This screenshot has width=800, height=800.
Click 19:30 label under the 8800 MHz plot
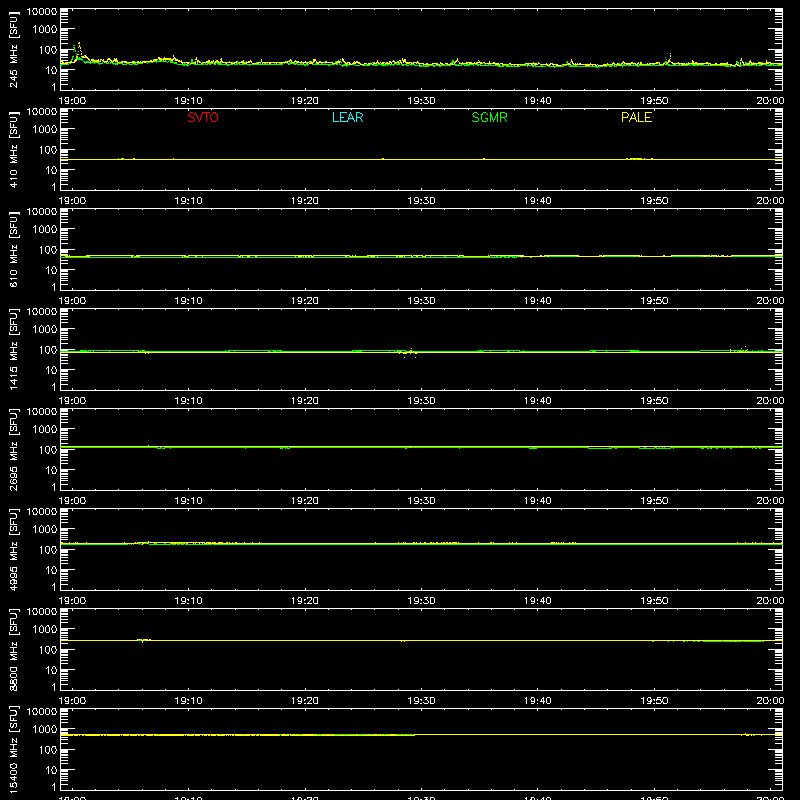[x=421, y=701]
